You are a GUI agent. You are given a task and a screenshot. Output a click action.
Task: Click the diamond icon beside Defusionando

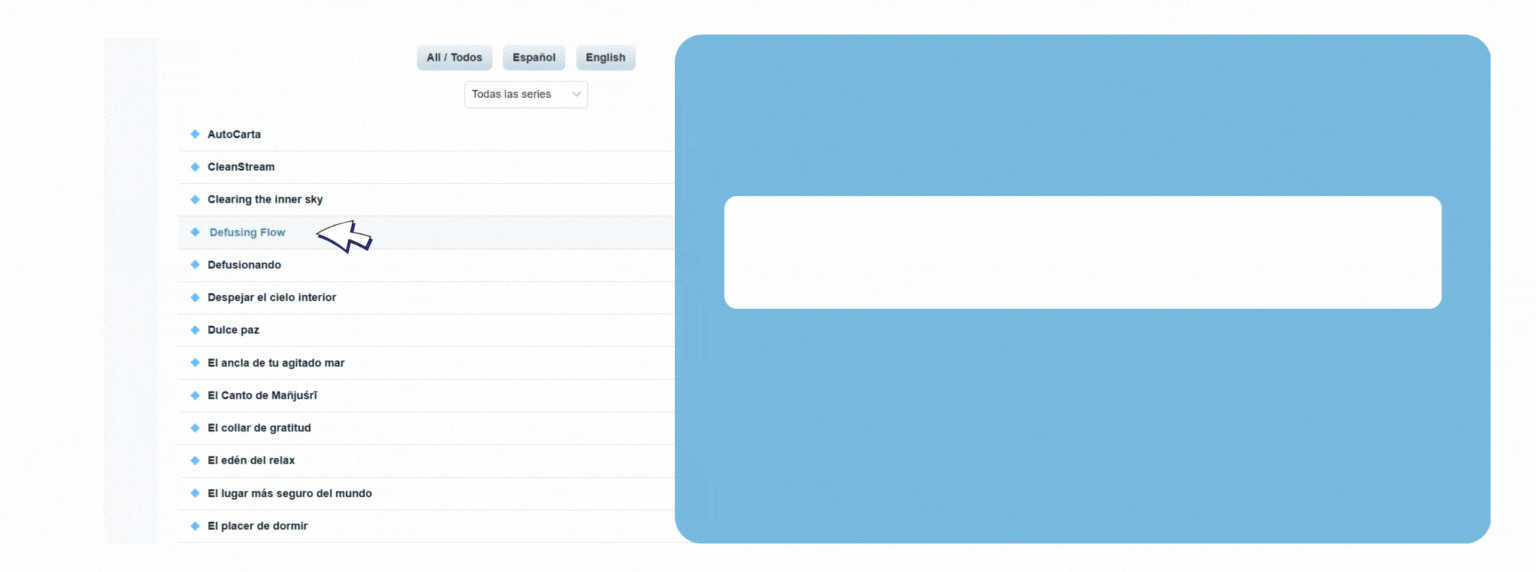[195, 265]
